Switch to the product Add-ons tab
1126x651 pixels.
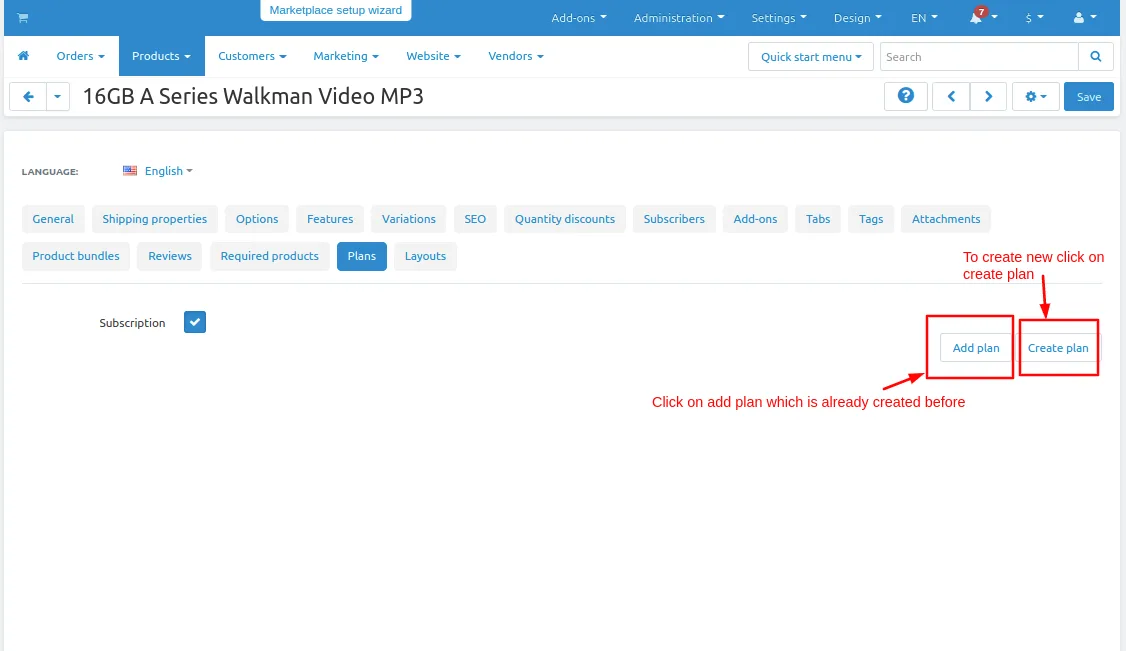(x=755, y=219)
